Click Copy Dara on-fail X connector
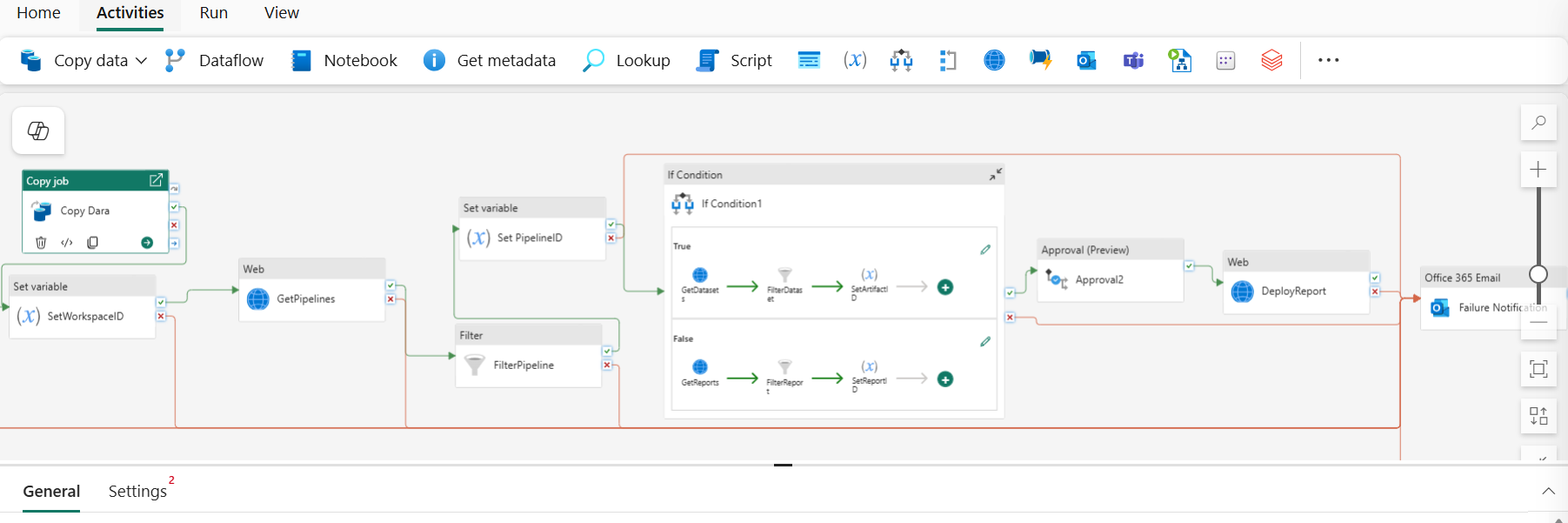The width and height of the screenshot is (1568, 523). point(174,225)
